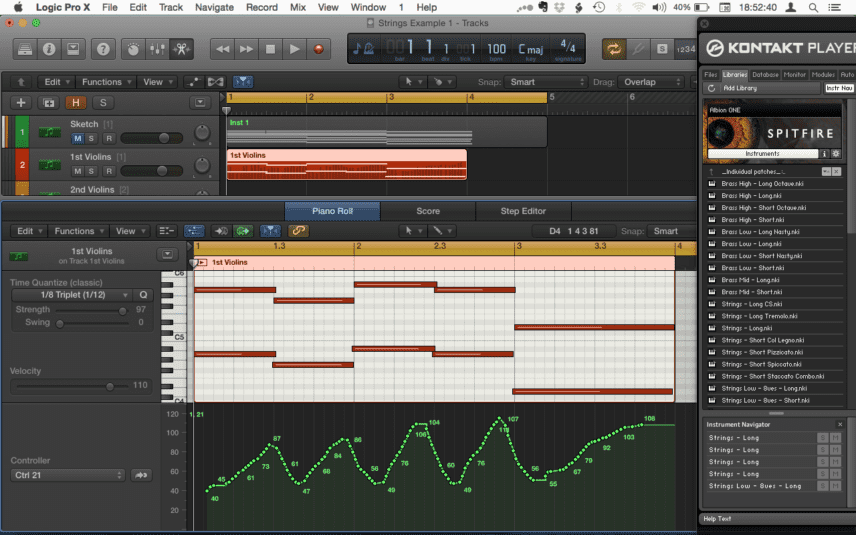This screenshot has width=856, height=535.
Task: Open the Tracks area Edit menu
Action: [56, 82]
